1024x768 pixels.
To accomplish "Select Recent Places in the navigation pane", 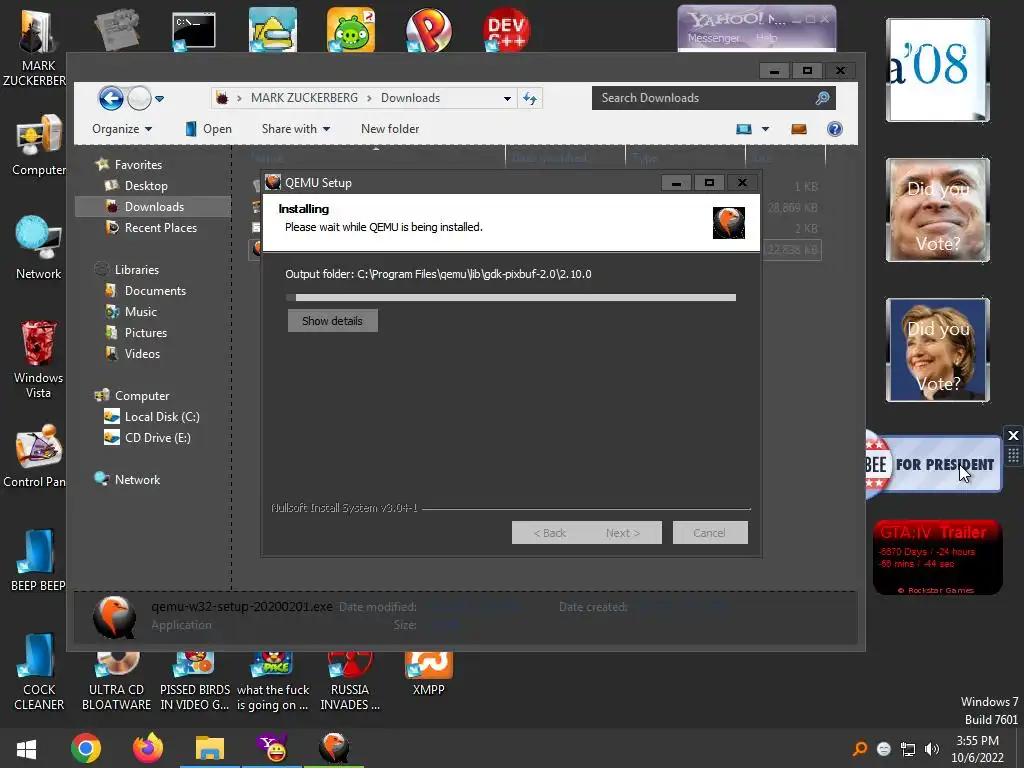I will [x=161, y=228].
